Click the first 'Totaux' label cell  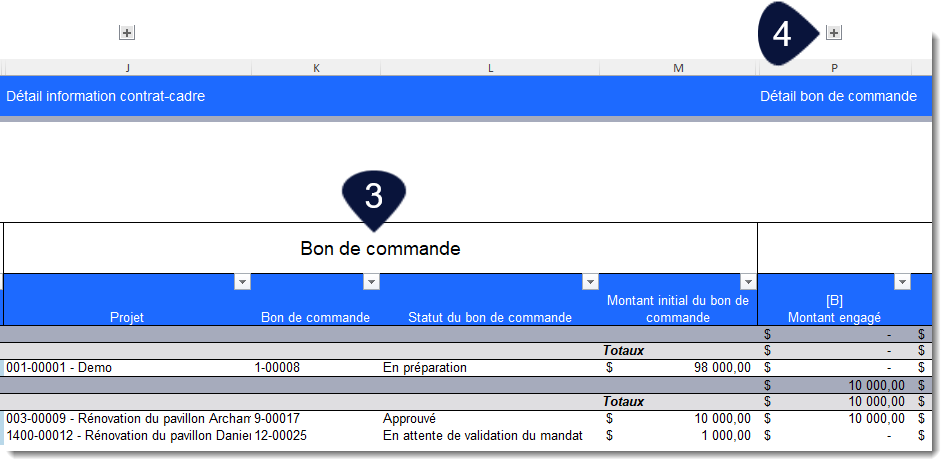[623, 351]
